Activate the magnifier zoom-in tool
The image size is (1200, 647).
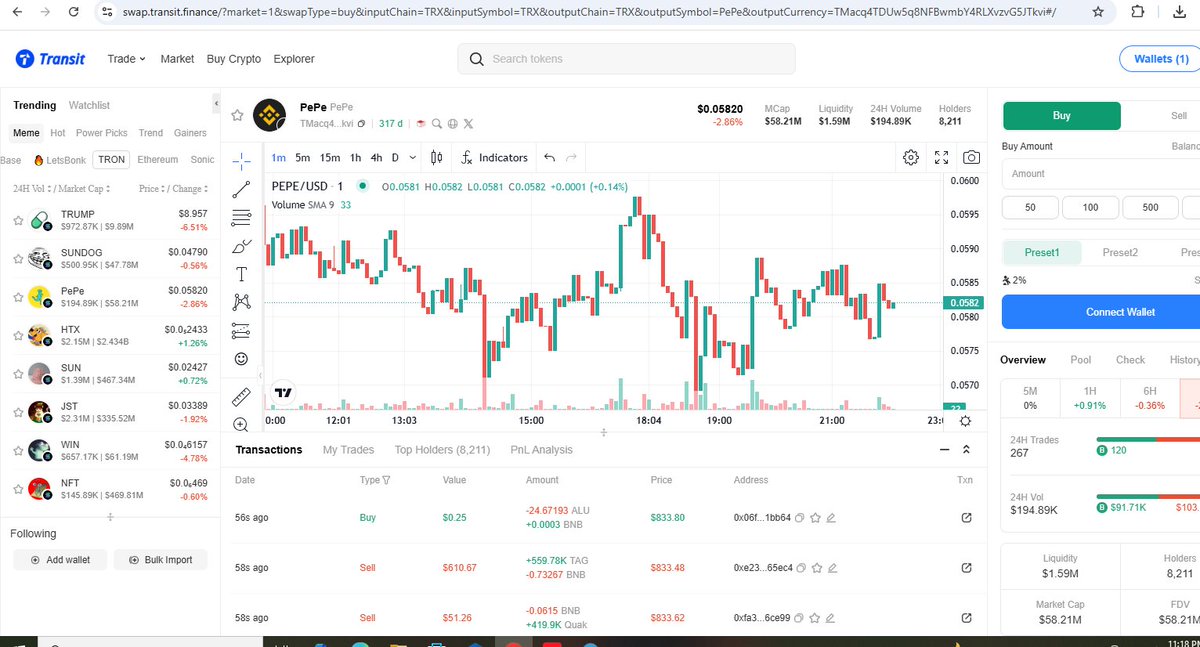coord(241,423)
